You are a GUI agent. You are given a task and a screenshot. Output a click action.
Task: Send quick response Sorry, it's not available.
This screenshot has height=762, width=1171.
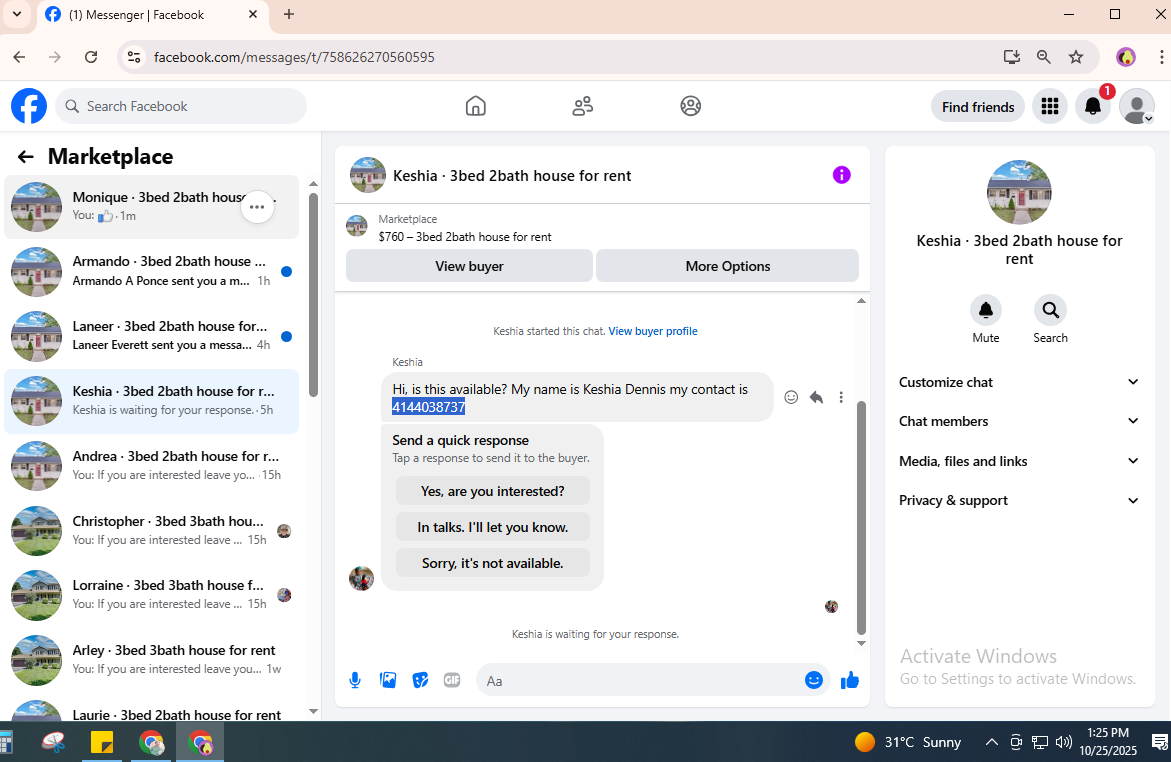pyautogui.click(x=493, y=563)
